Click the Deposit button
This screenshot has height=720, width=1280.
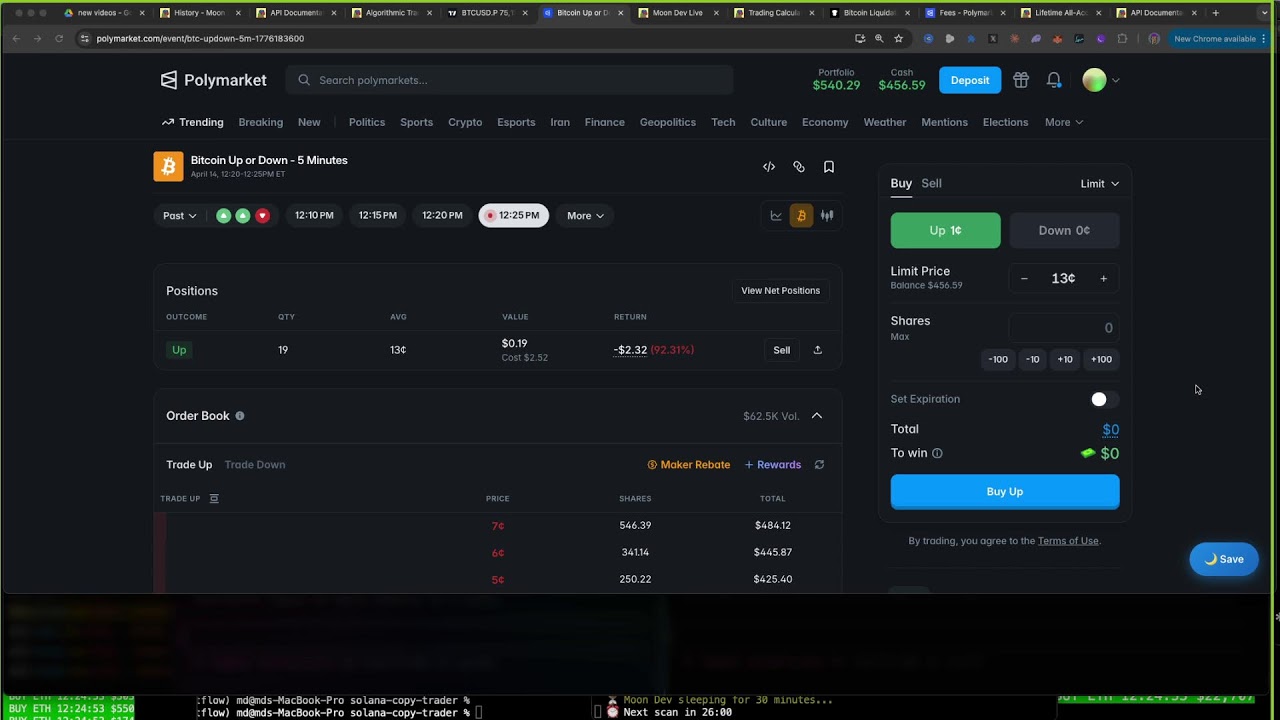point(970,80)
